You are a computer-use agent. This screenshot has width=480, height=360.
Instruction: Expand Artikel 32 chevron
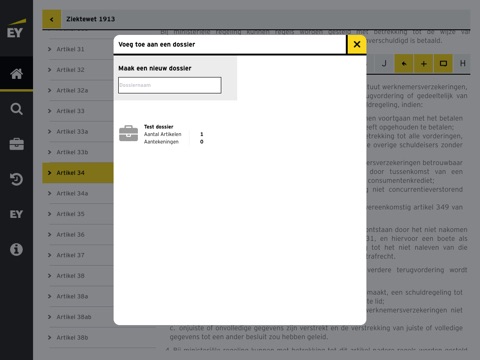pos(49,70)
